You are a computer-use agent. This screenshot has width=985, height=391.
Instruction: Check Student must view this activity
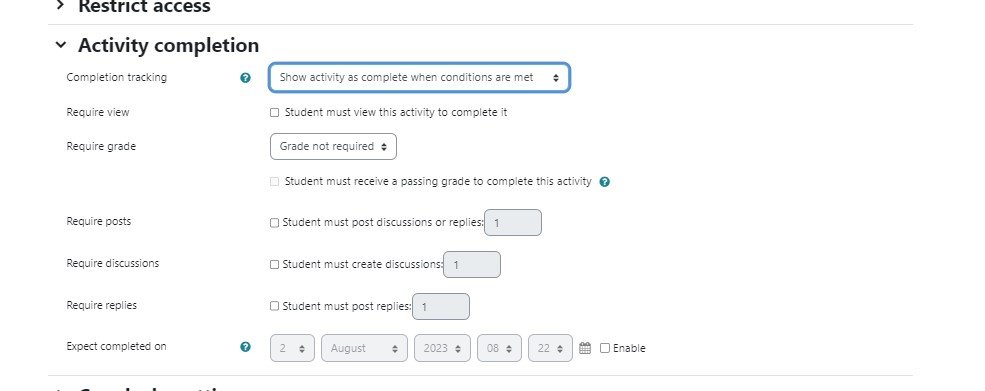pyautogui.click(x=275, y=113)
